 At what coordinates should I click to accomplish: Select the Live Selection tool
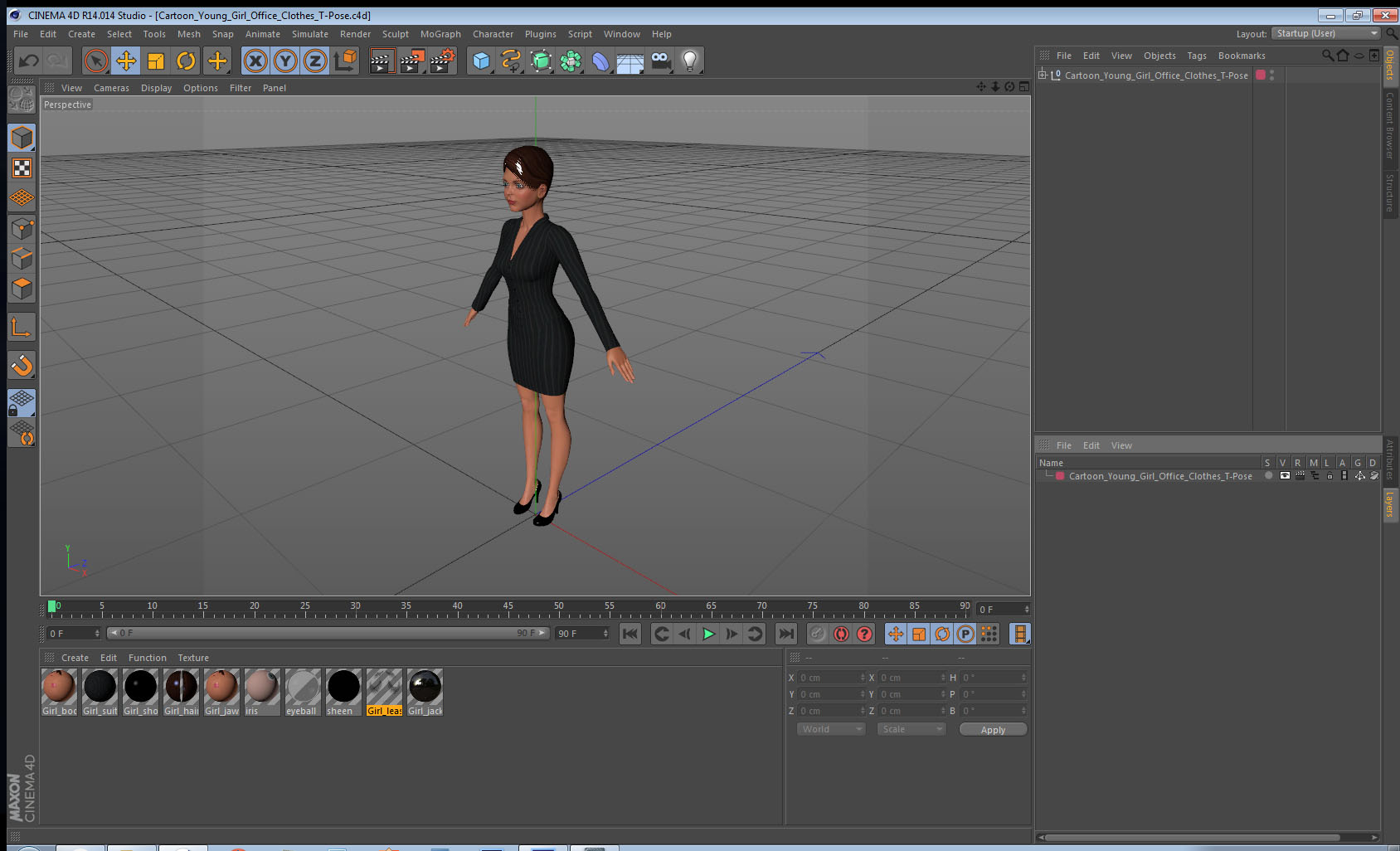tap(96, 61)
